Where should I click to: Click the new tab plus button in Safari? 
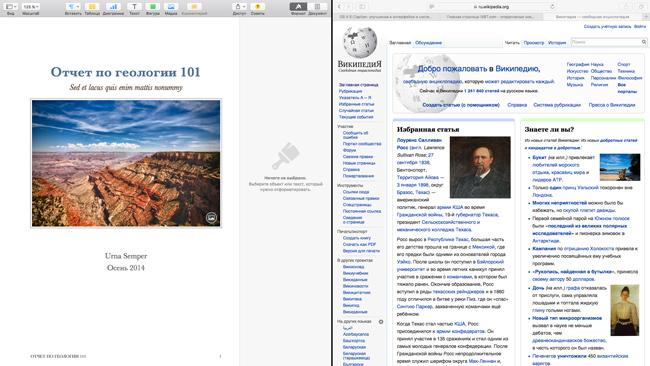(645, 17)
